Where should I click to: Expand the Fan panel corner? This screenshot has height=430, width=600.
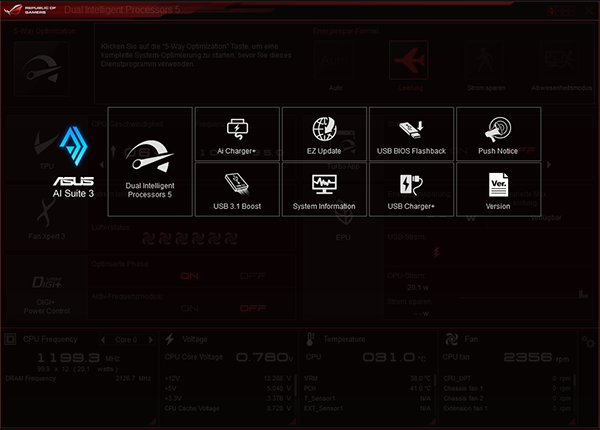(572, 421)
